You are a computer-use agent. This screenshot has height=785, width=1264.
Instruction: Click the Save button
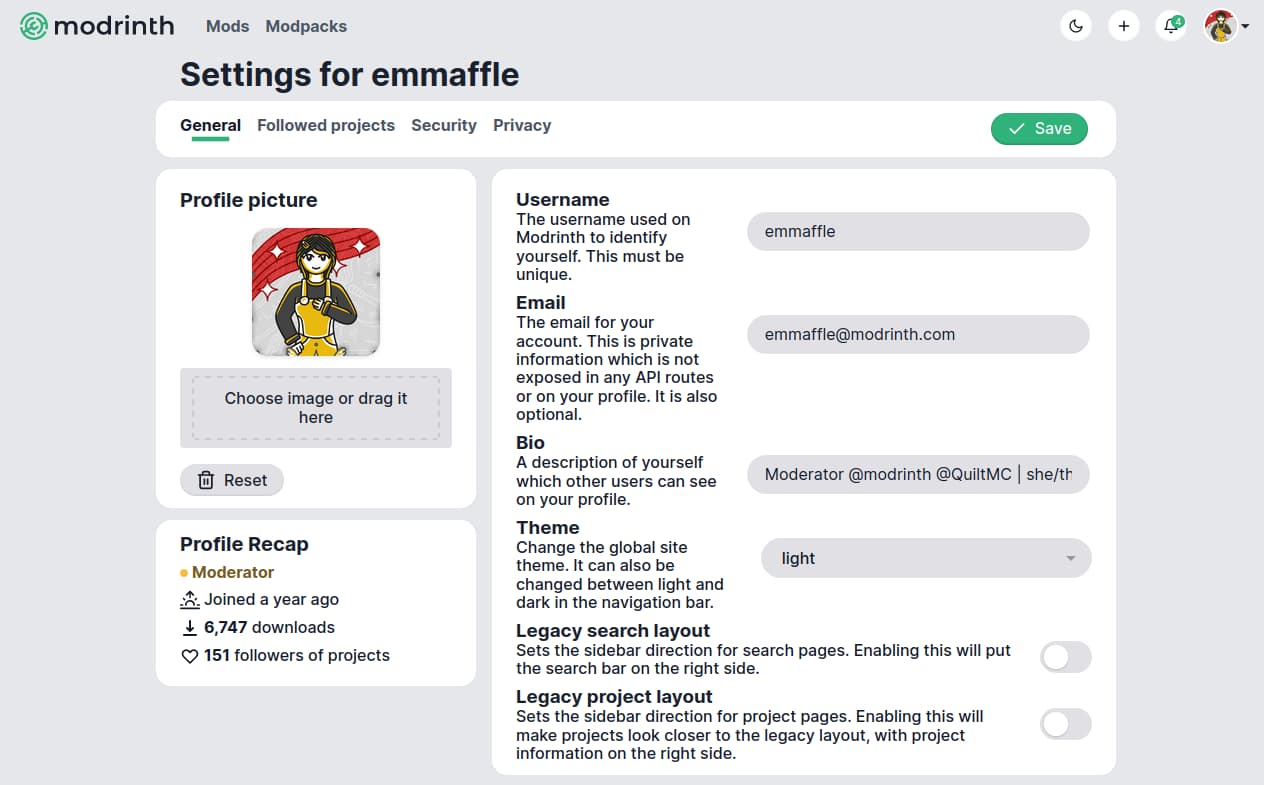click(1039, 129)
